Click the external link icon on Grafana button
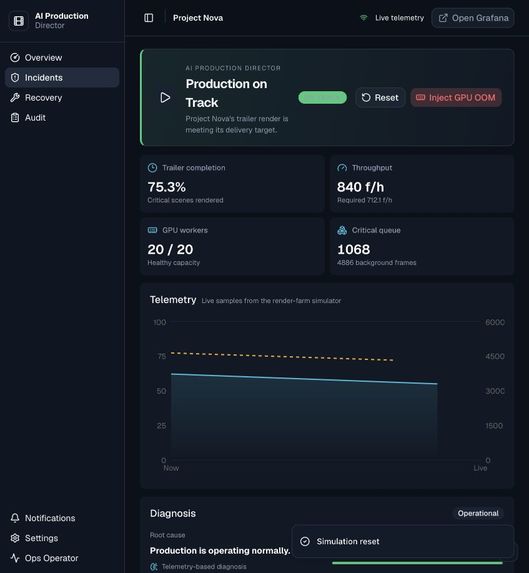 point(443,18)
